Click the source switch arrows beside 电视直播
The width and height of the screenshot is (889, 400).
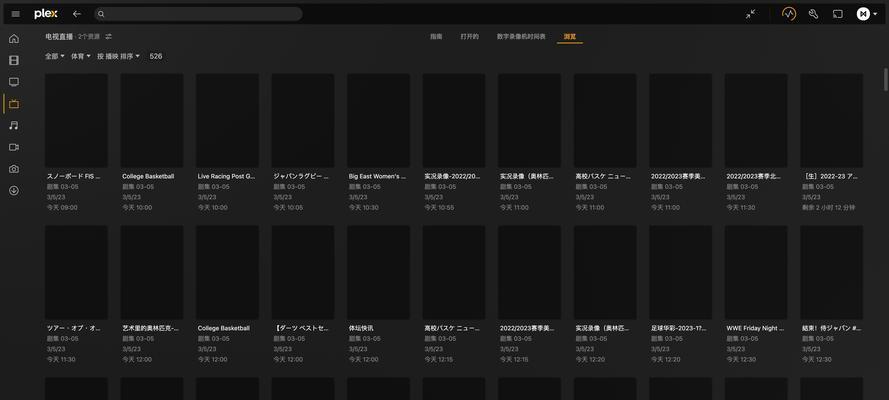point(108,36)
